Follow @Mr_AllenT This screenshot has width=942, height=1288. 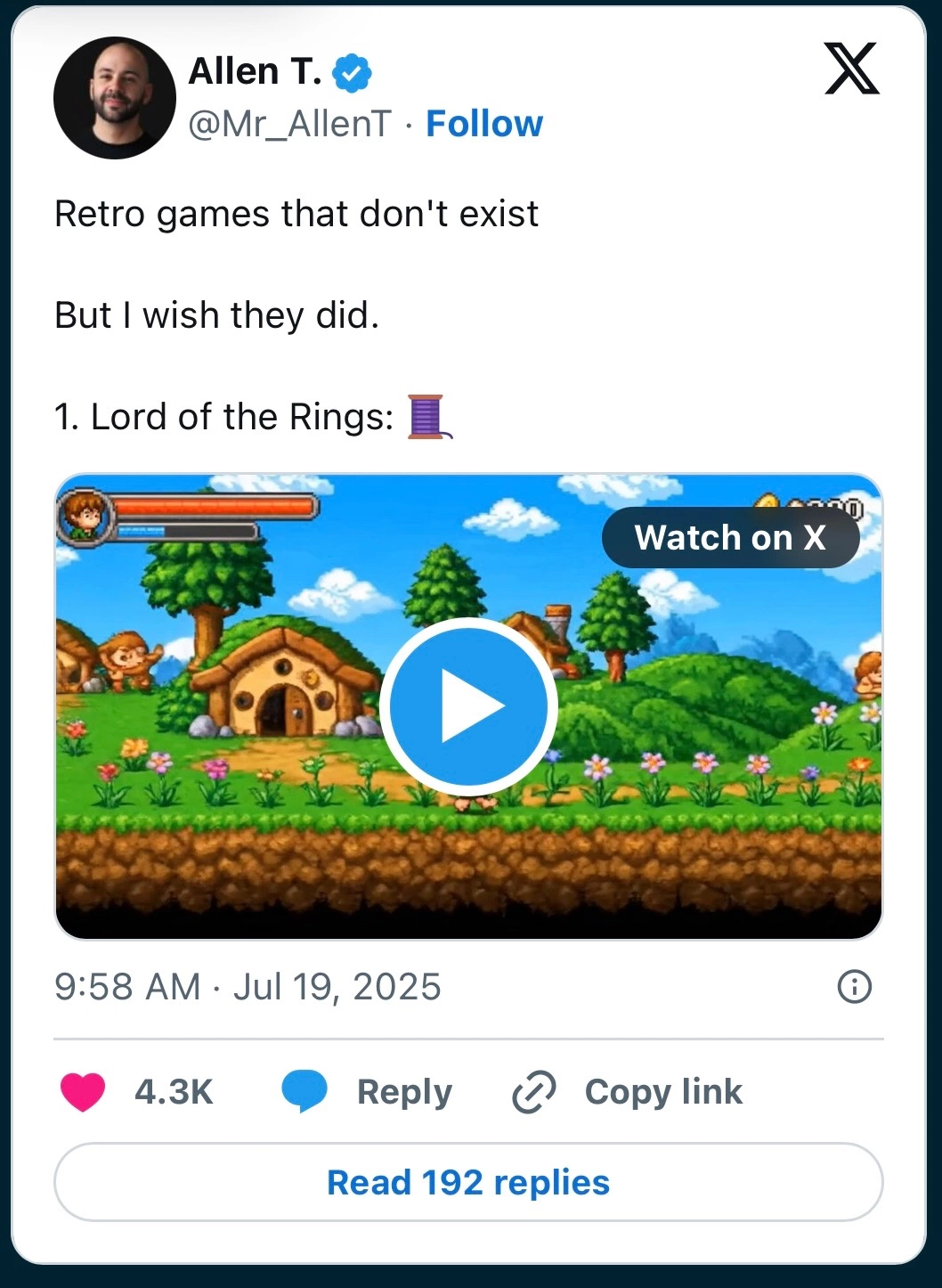pyautogui.click(x=484, y=124)
